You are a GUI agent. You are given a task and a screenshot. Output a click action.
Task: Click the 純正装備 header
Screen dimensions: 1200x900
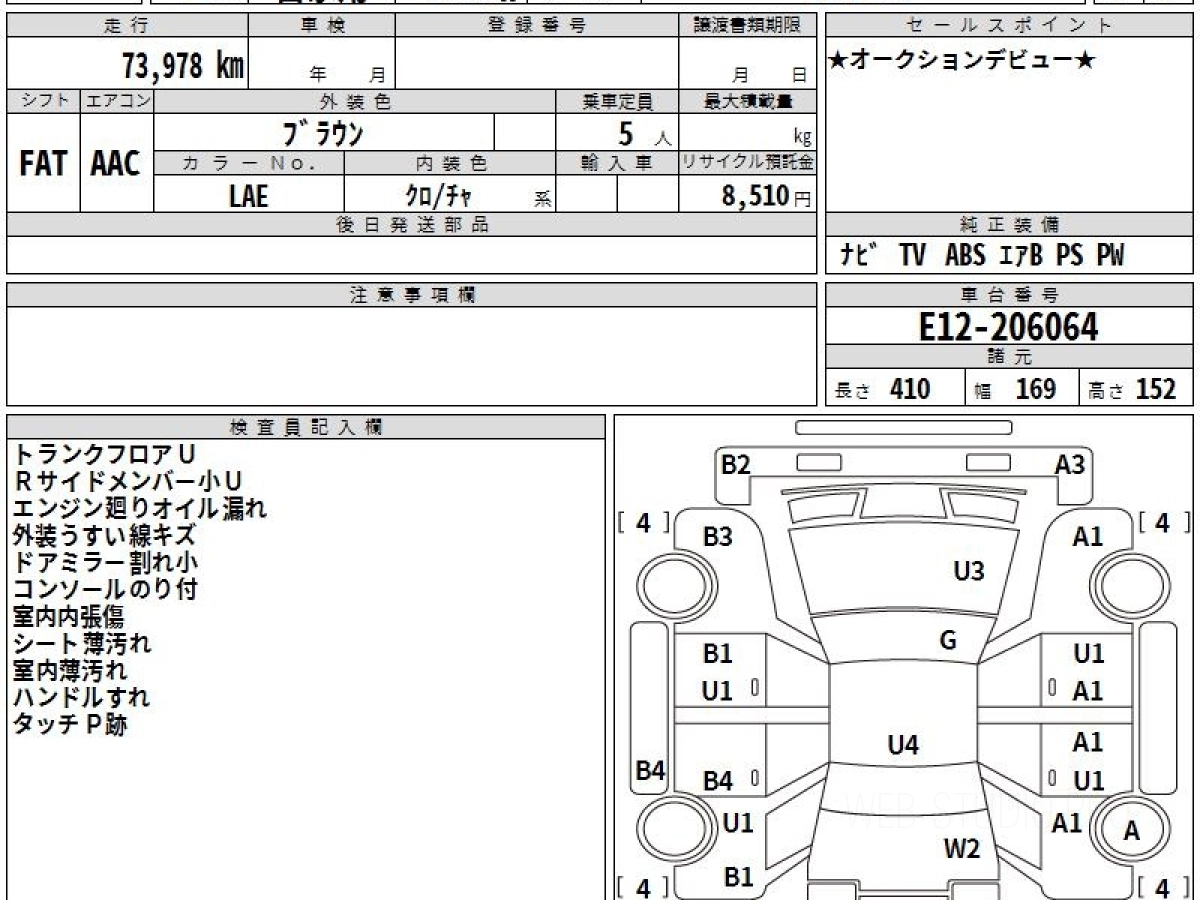click(1010, 225)
